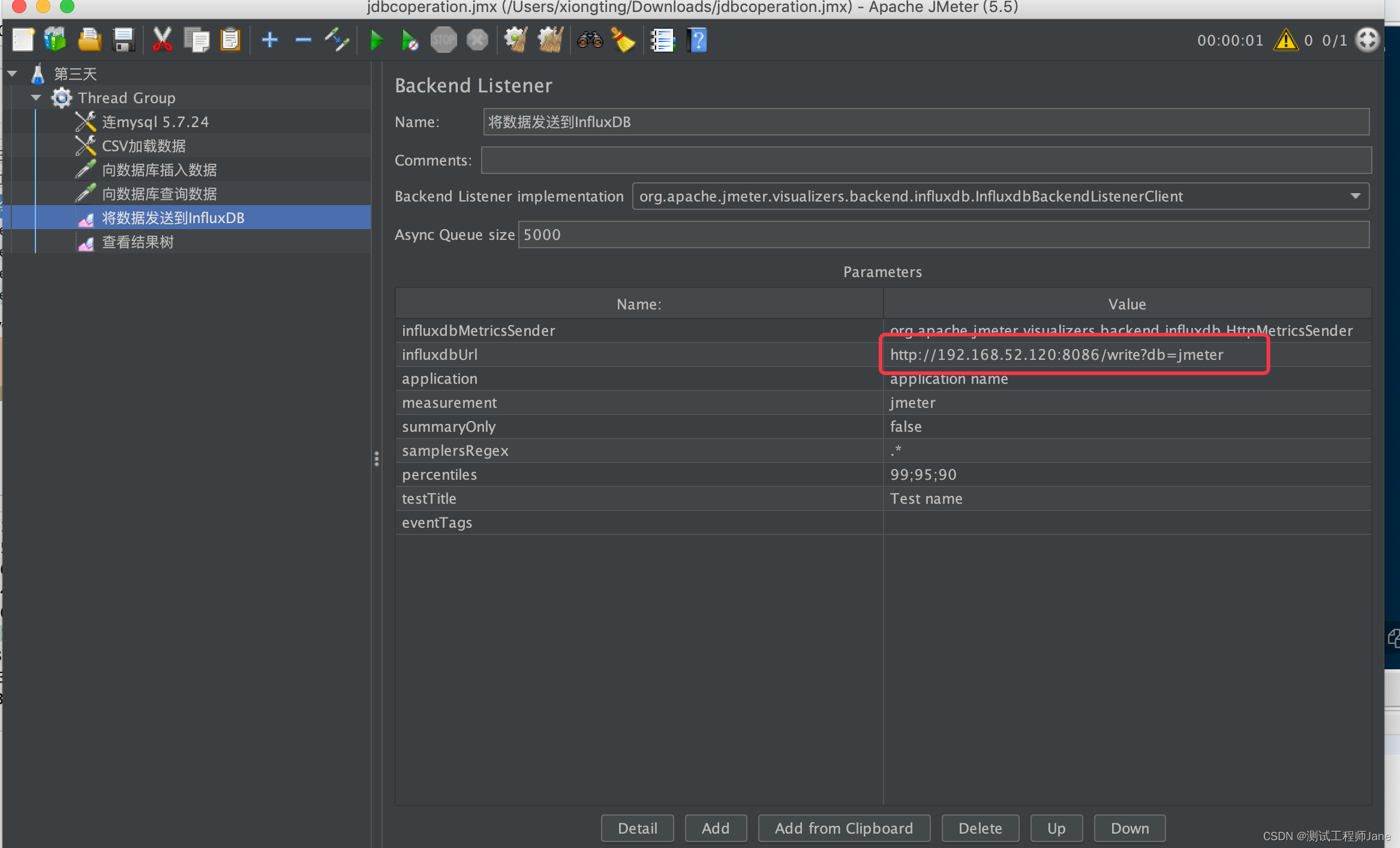Viewport: 1400px width, 848px height.
Task: Click percentiles value '99;95;90'
Action: coord(1127,474)
